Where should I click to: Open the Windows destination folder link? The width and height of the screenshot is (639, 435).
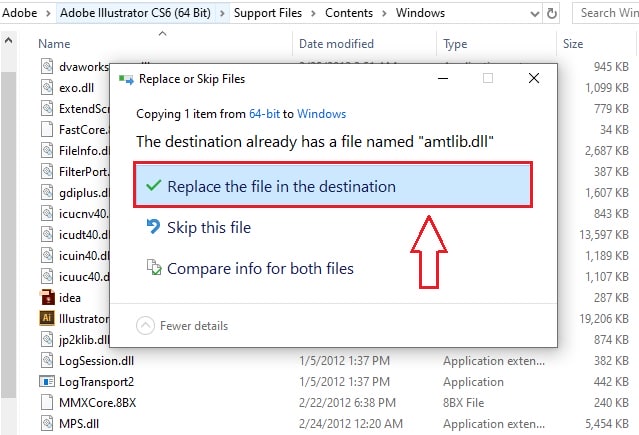point(321,114)
